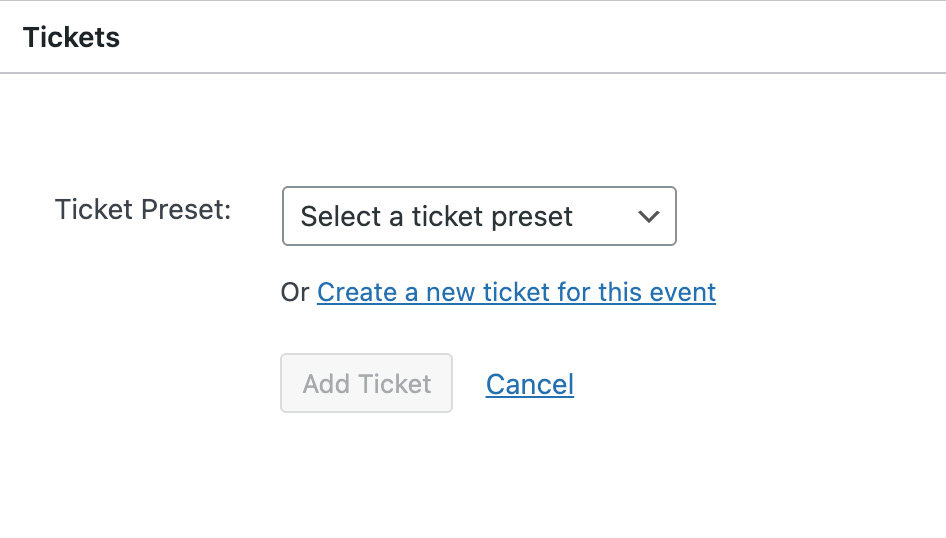Start creating a new ticket for this event

click(x=516, y=292)
